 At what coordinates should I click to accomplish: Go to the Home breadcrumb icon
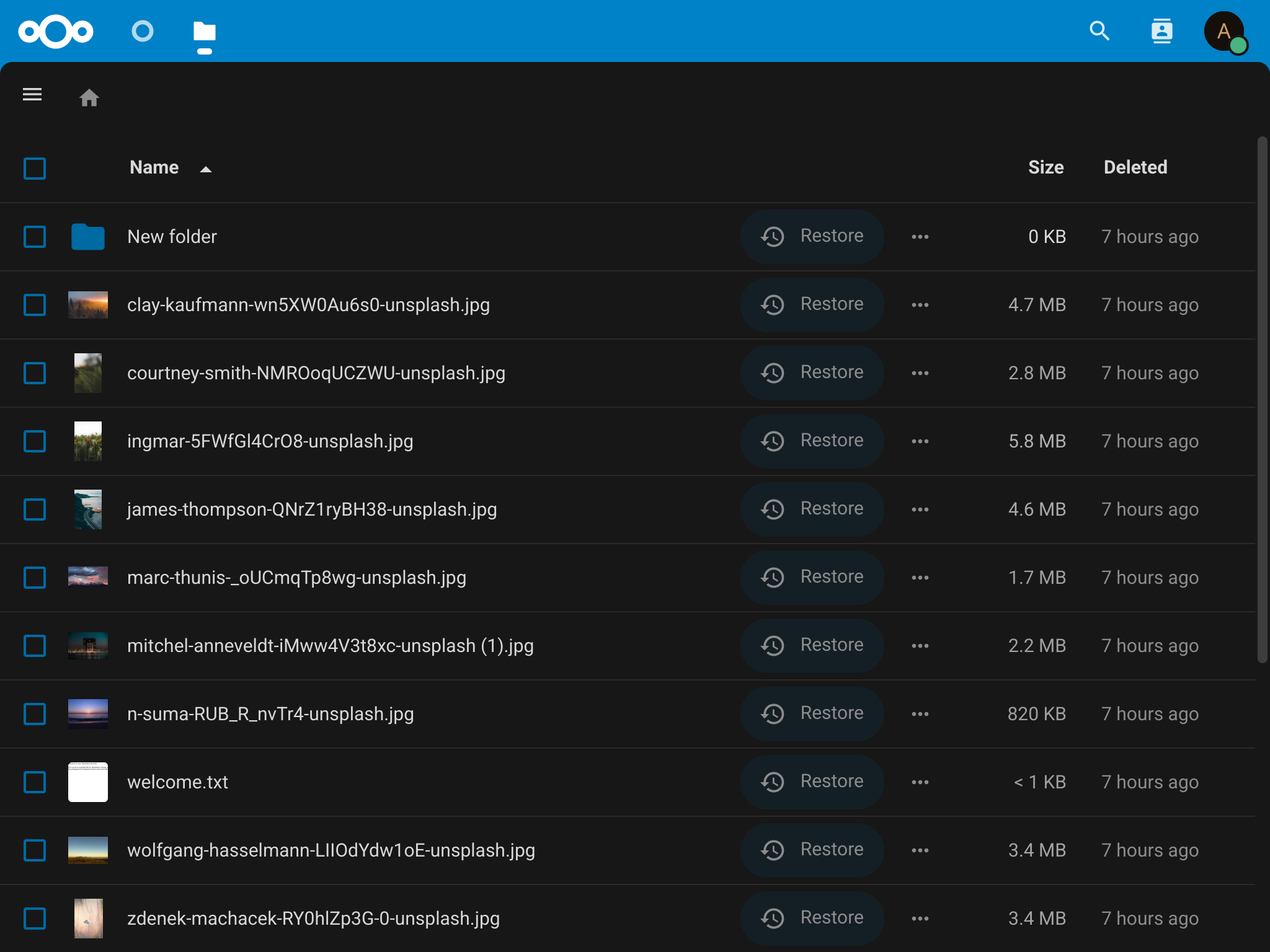pos(89,97)
